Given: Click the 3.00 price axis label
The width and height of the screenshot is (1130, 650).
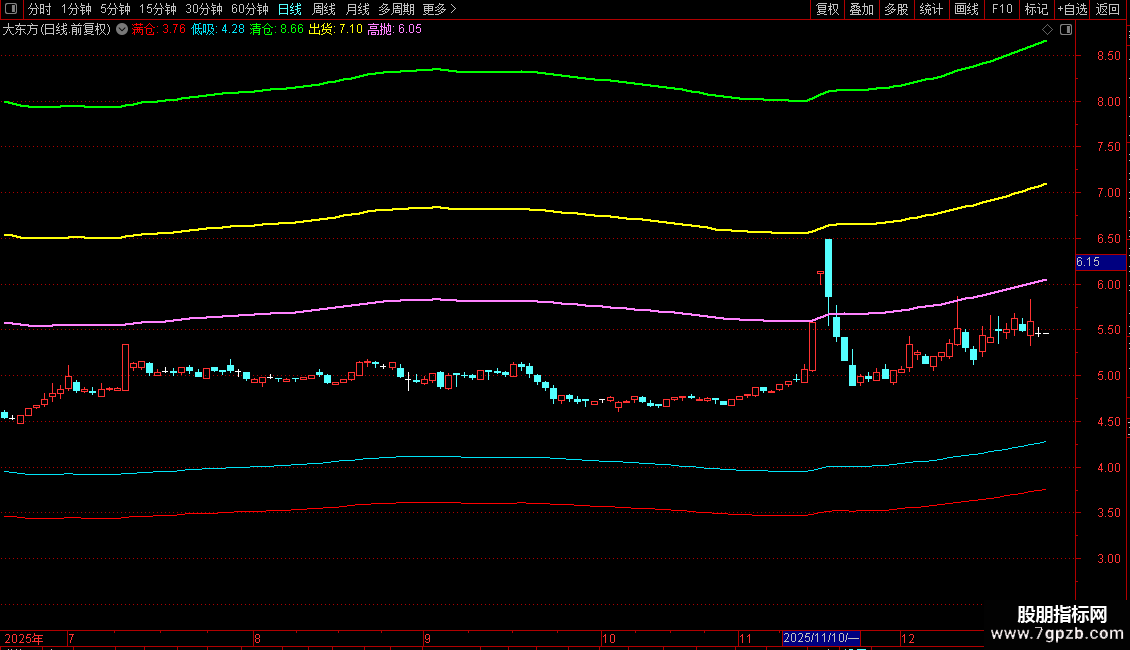Looking at the screenshot, I should click(x=1108, y=558).
